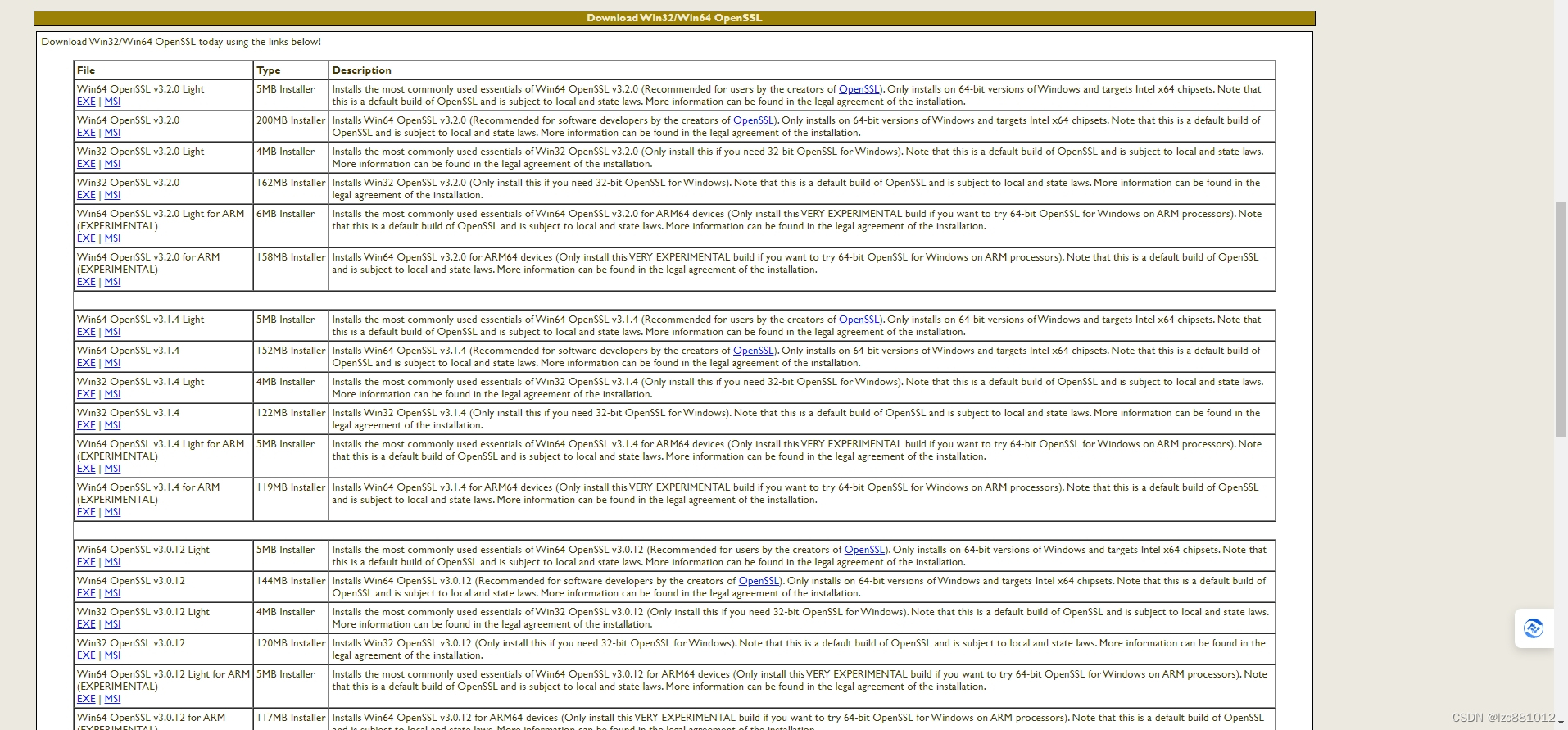Click the 152MB Installer cell
Image resolution: width=1568 pixels, height=730 pixels.
click(x=291, y=356)
